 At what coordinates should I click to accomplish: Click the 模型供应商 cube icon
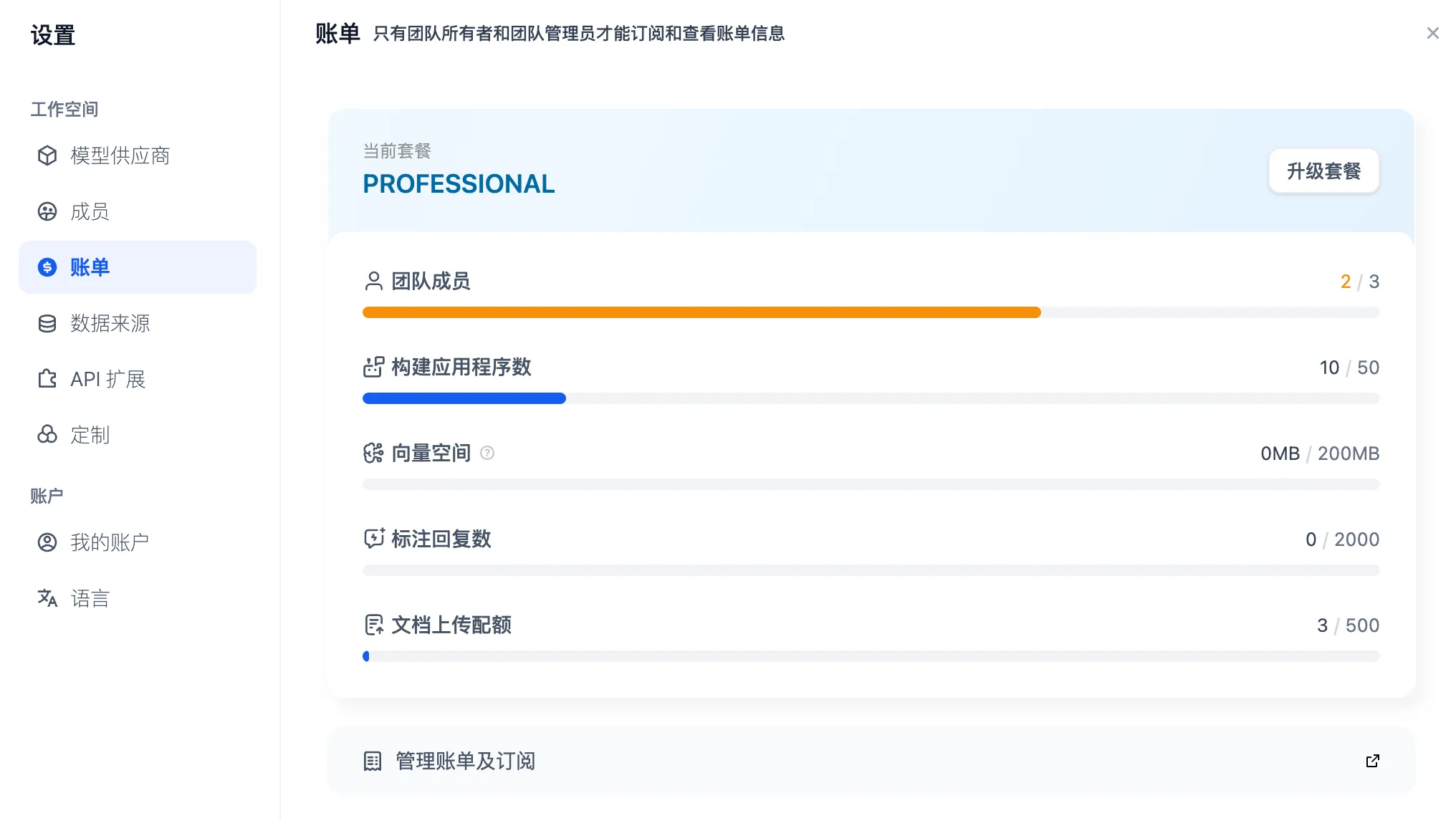point(47,155)
